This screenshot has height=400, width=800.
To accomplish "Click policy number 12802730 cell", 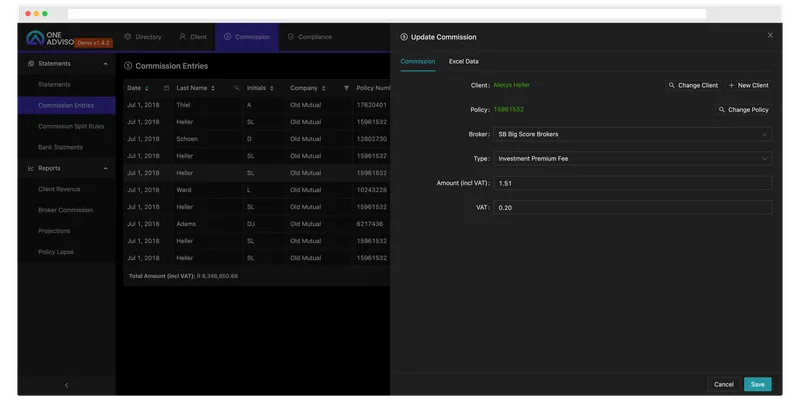I will 371,139.
